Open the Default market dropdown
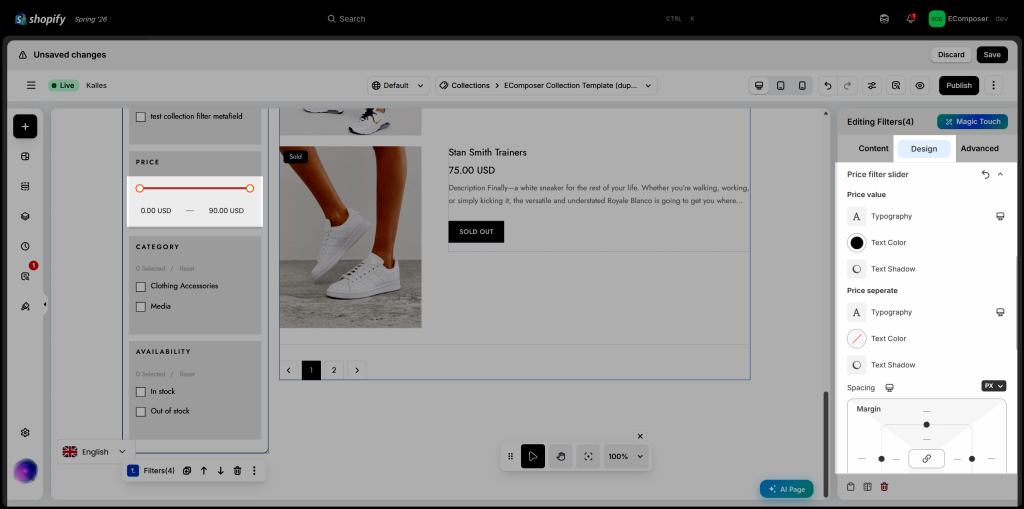 [x=399, y=85]
